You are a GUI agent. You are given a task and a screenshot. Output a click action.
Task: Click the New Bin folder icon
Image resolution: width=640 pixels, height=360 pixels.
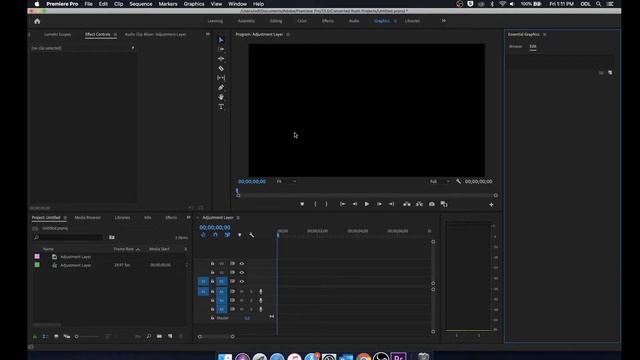[x=159, y=336]
